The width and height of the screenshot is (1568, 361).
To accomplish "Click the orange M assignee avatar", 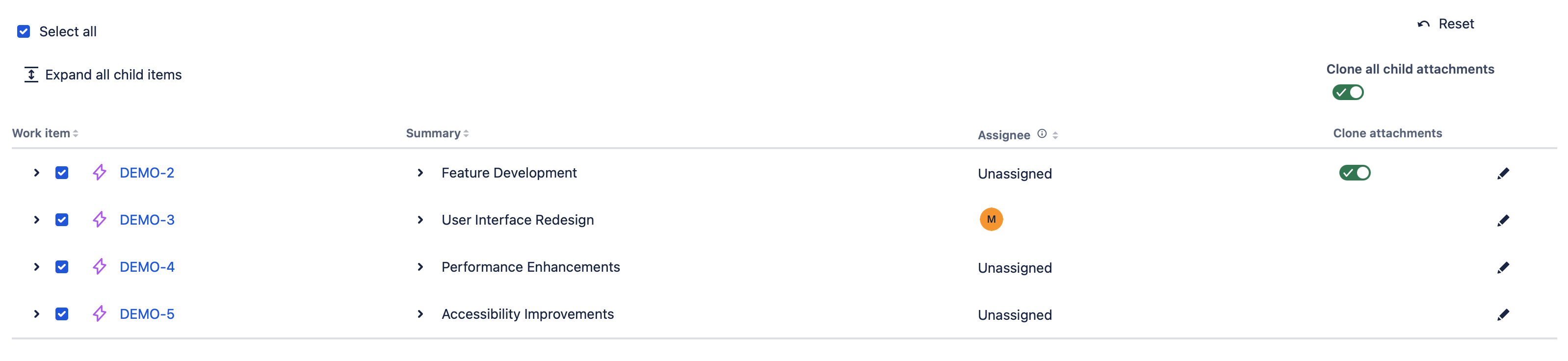I will click(x=991, y=219).
